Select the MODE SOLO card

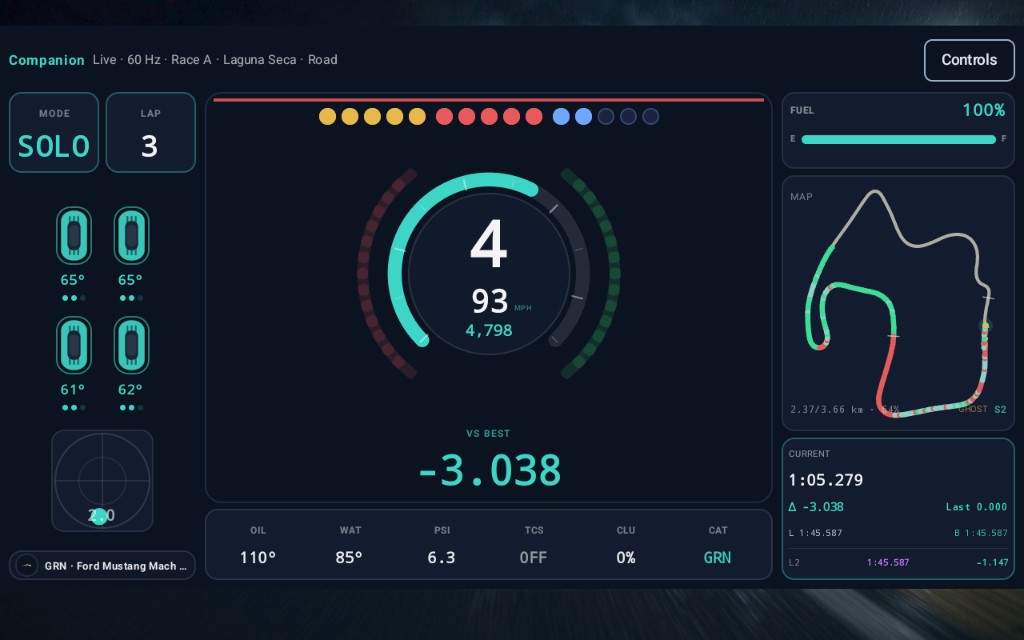click(54, 133)
